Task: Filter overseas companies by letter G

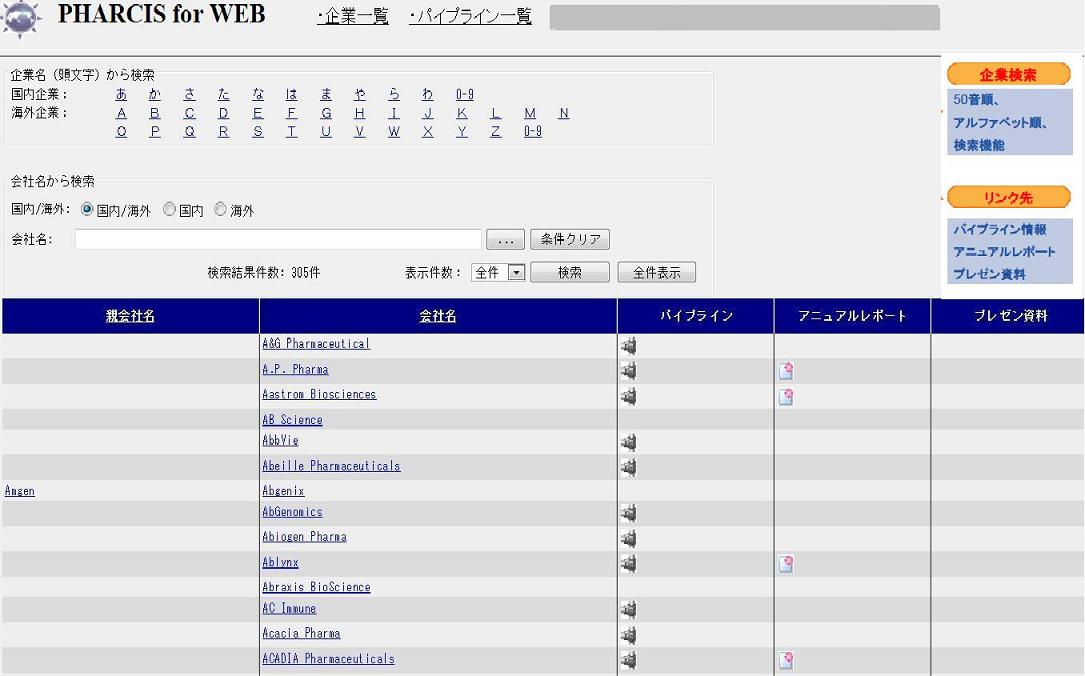Action: [326, 113]
